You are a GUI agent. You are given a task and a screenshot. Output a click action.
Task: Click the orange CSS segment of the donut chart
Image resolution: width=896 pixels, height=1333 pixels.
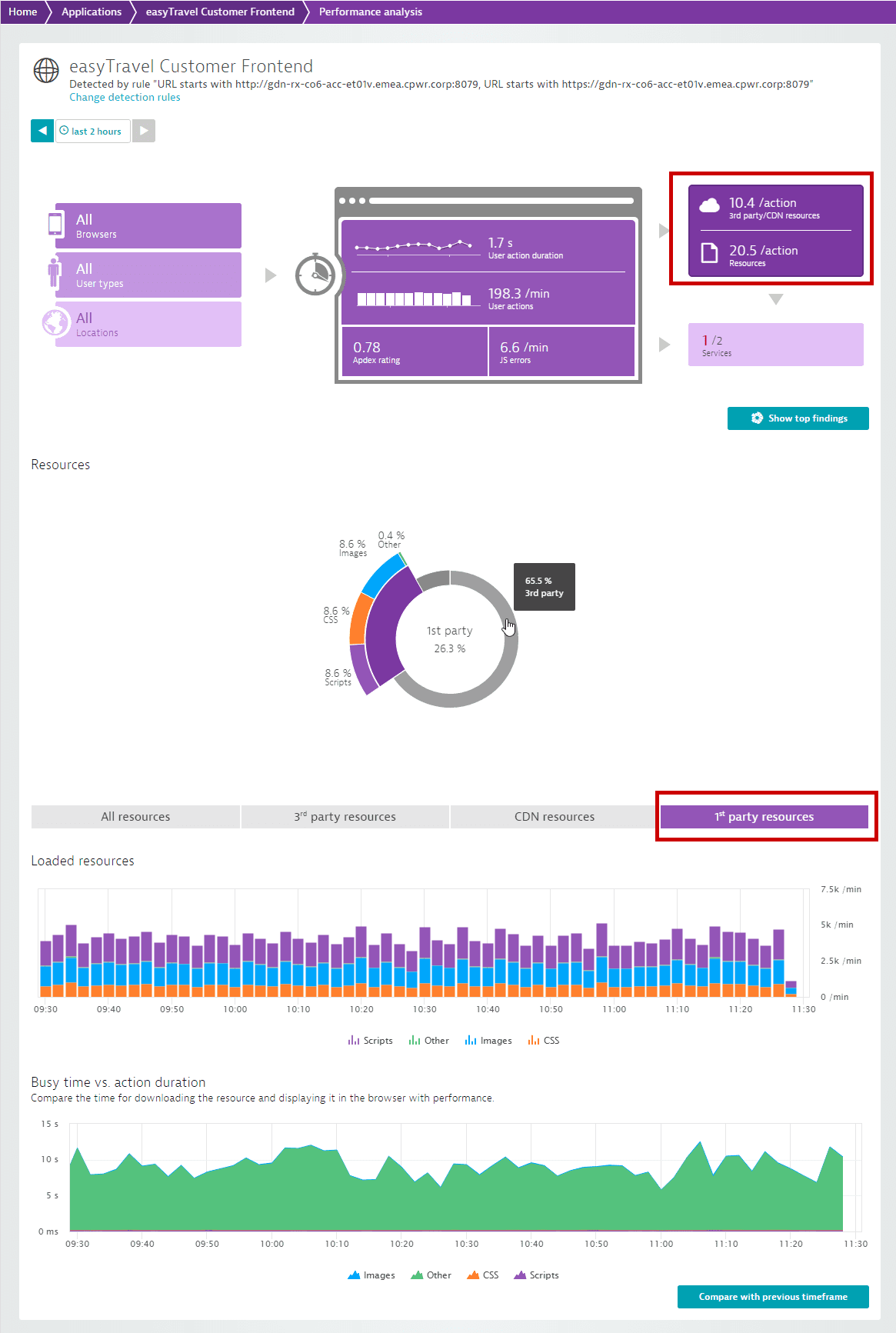(x=360, y=619)
